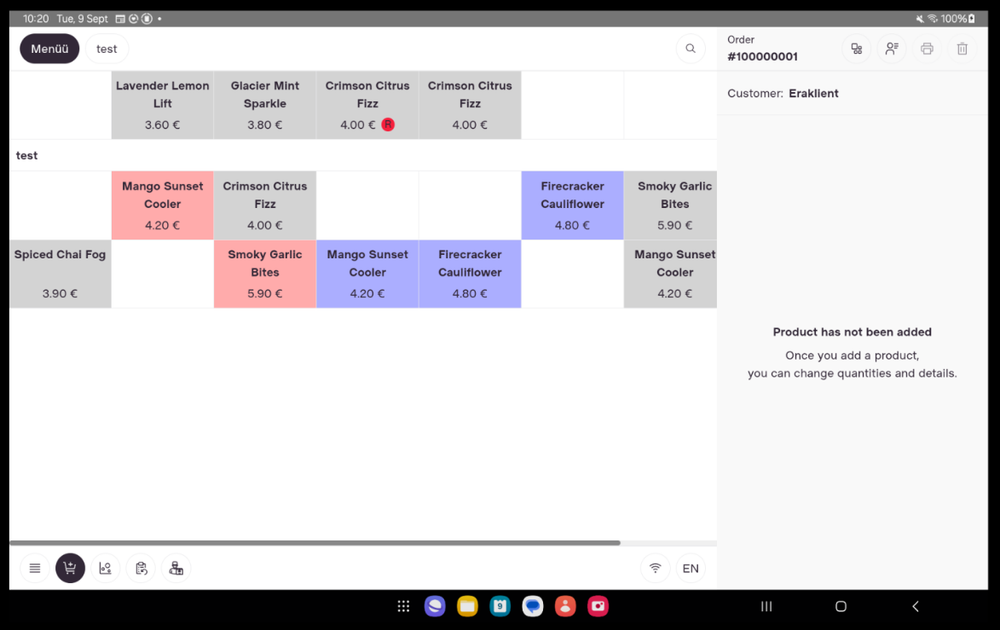Open the hamburger menu in bottom bar
The height and width of the screenshot is (630, 1000).
click(35, 568)
